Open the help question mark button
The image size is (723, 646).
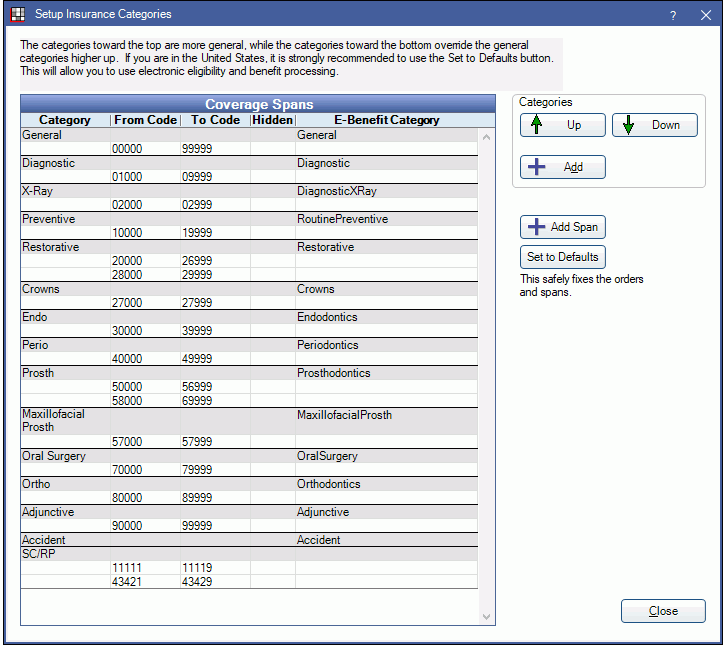tap(673, 15)
